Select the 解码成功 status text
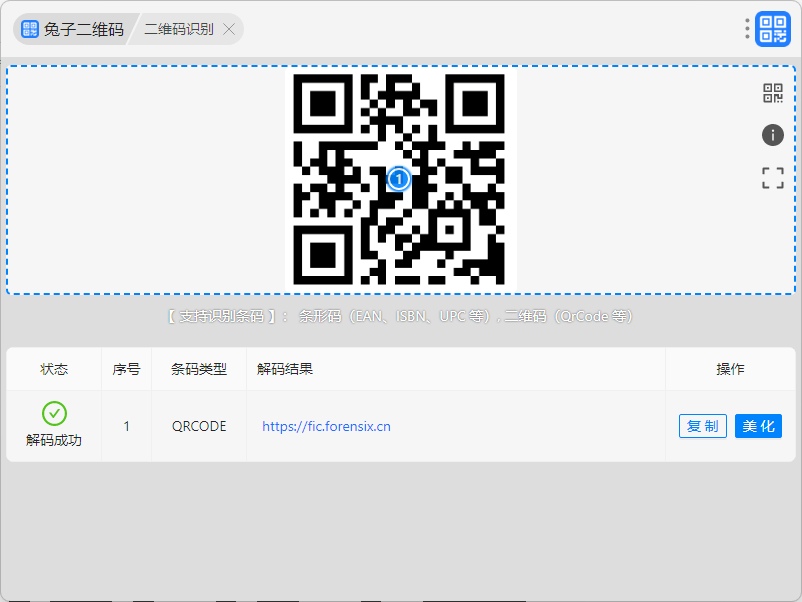 [54, 440]
